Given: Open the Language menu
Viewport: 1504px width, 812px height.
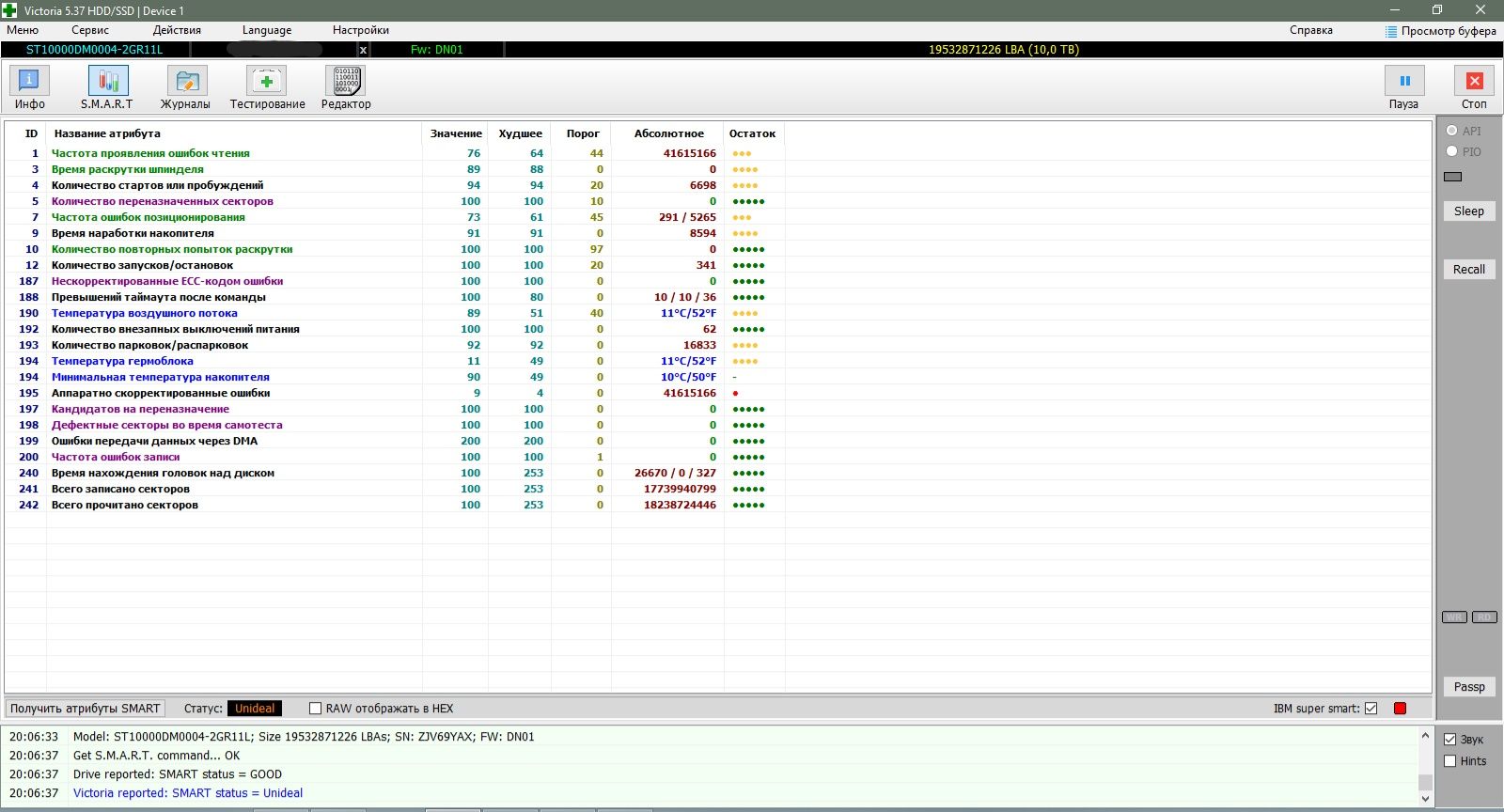Looking at the screenshot, I should pyautogui.click(x=267, y=30).
